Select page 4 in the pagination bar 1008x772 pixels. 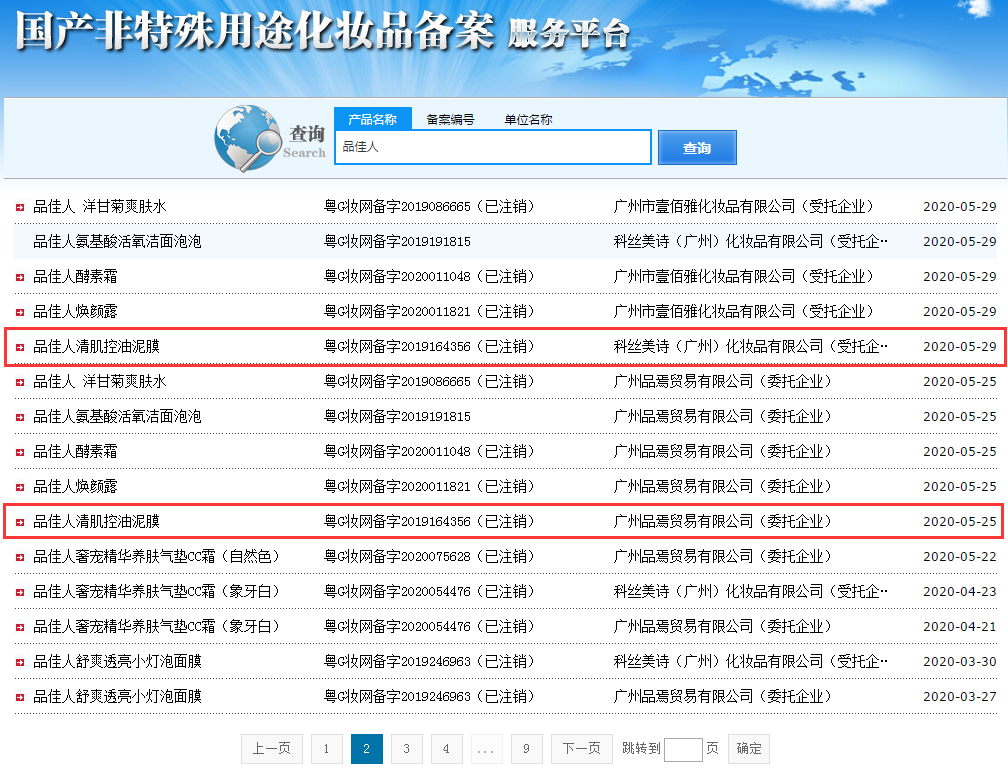[446, 748]
